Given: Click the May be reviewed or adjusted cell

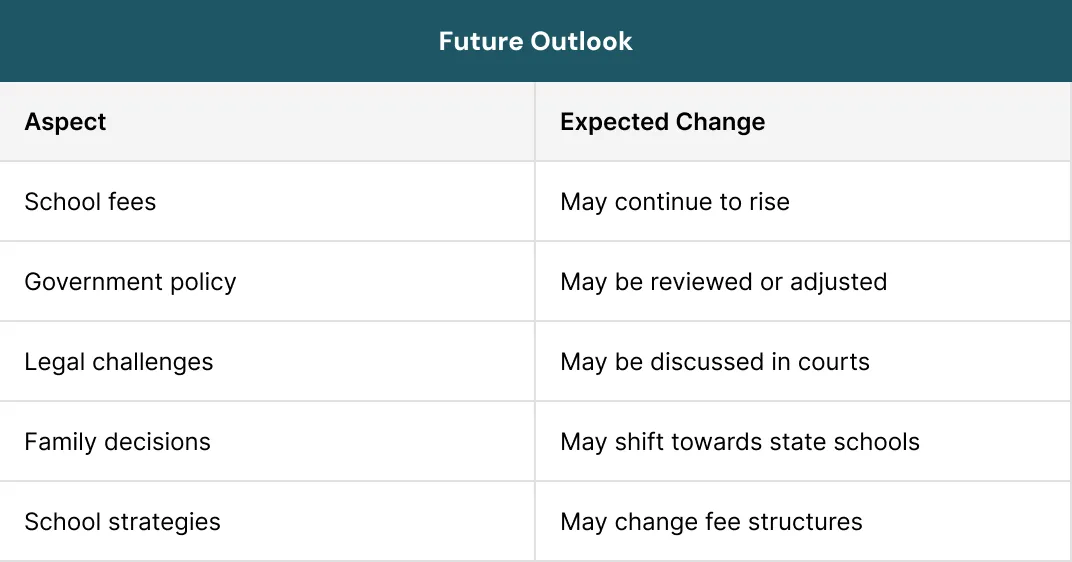Looking at the screenshot, I should 723,282.
